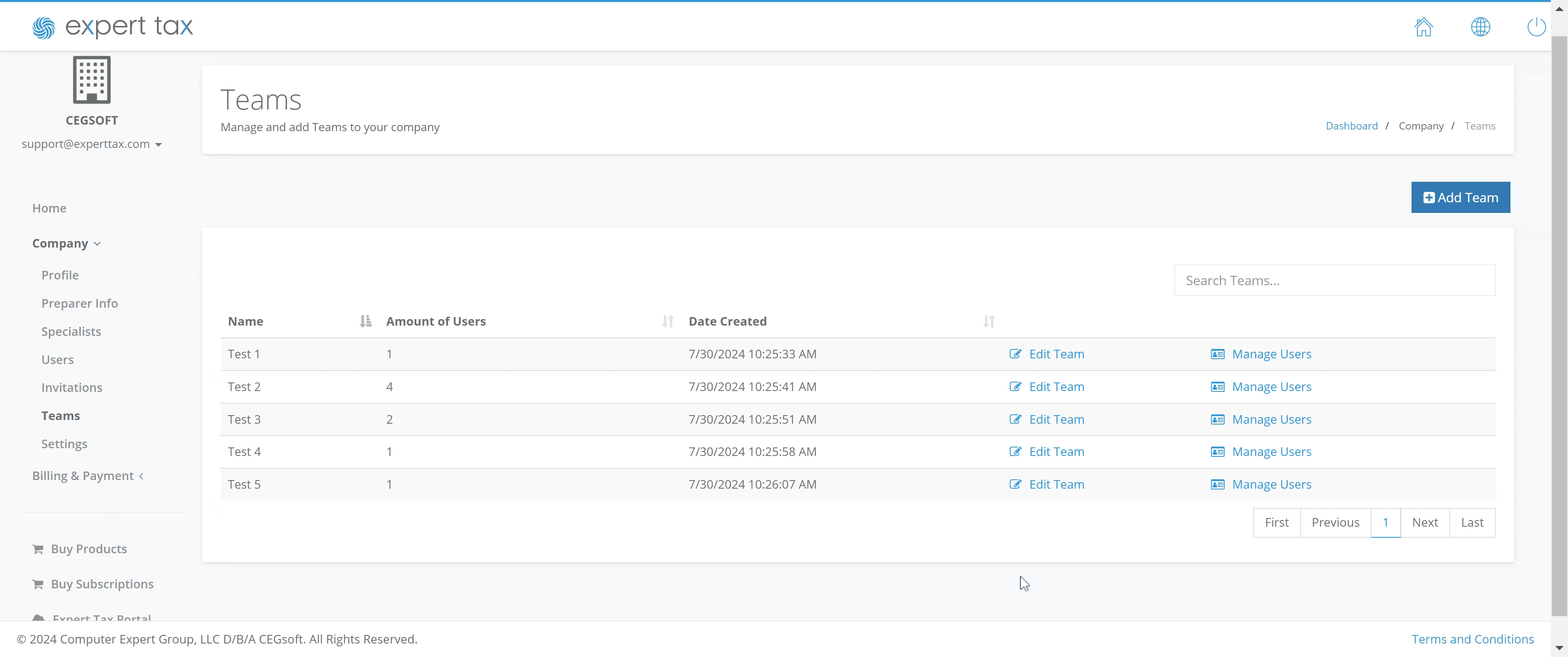Image resolution: width=1568 pixels, height=657 pixels.
Task: Click Manage Users for Test 2
Action: pos(1272,387)
